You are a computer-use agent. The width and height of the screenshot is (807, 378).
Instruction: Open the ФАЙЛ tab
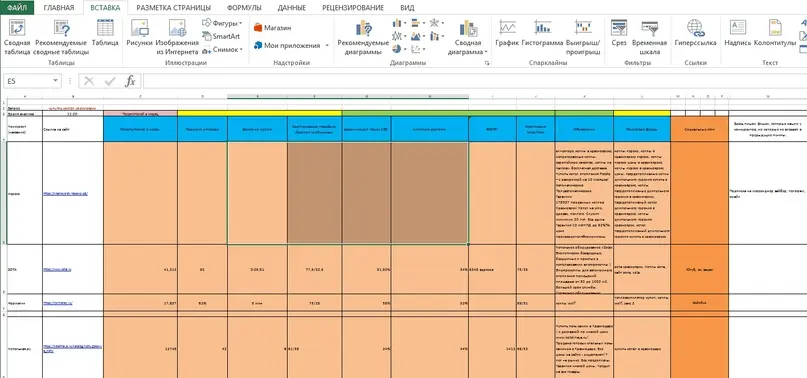[x=17, y=8]
